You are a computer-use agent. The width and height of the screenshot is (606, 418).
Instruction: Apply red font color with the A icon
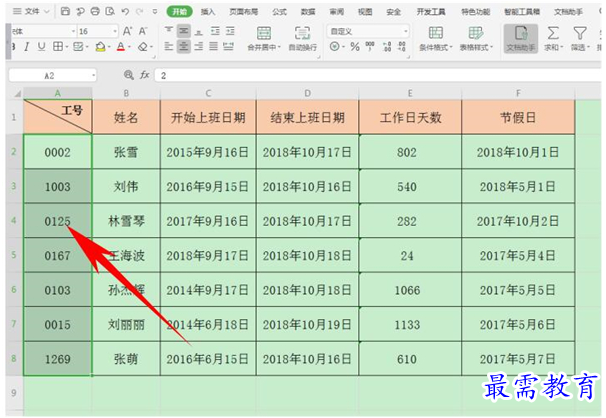pyautogui.click(x=121, y=47)
